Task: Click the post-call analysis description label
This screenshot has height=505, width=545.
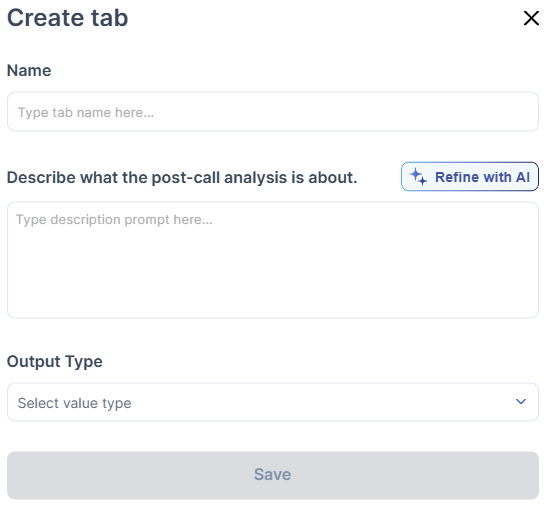Action: tap(182, 178)
